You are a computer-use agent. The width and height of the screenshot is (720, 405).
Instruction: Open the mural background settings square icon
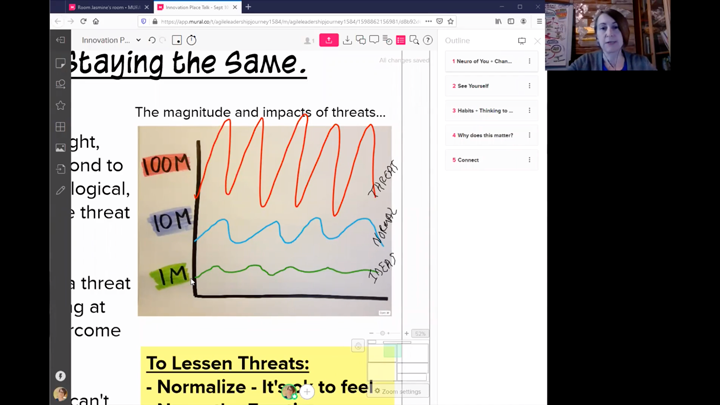coord(177,40)
